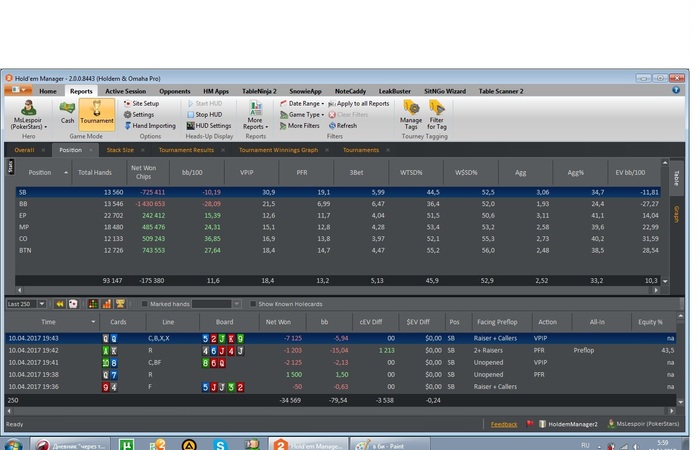700x450 pixels.
Task: Open the Marked hands dropdown
Action: (237, 304)
